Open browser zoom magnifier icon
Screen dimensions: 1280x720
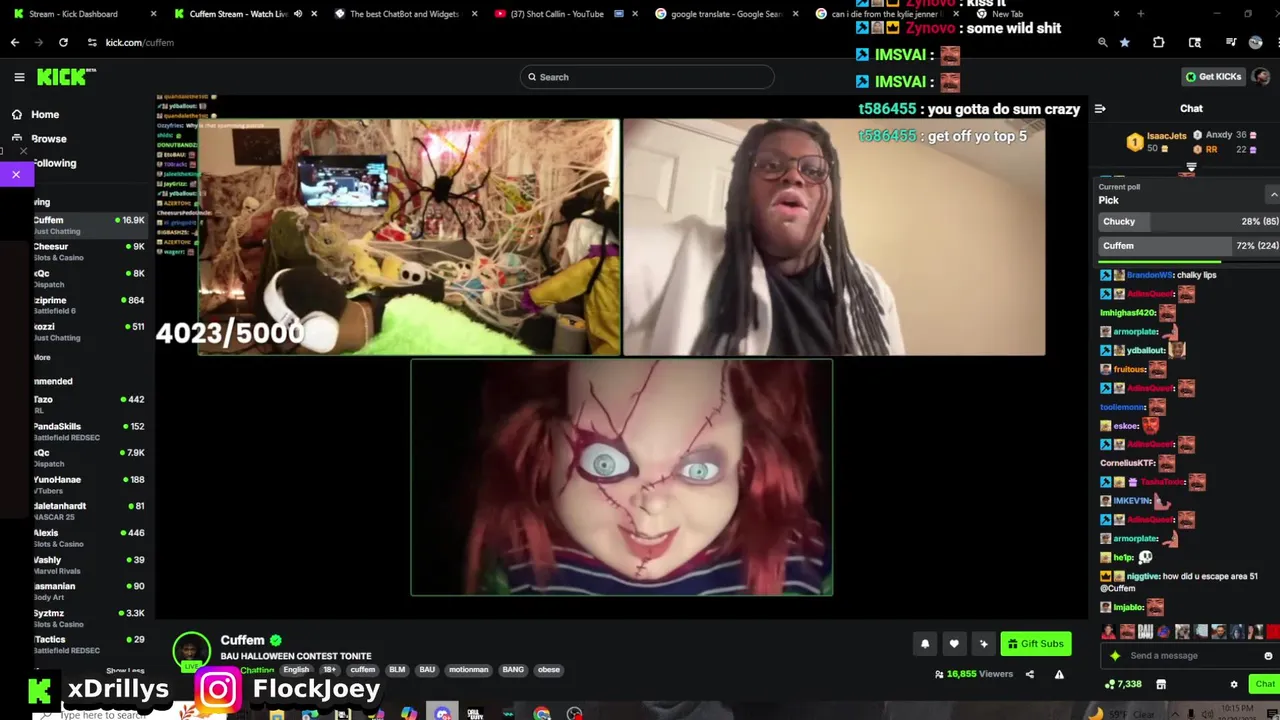1102,43
